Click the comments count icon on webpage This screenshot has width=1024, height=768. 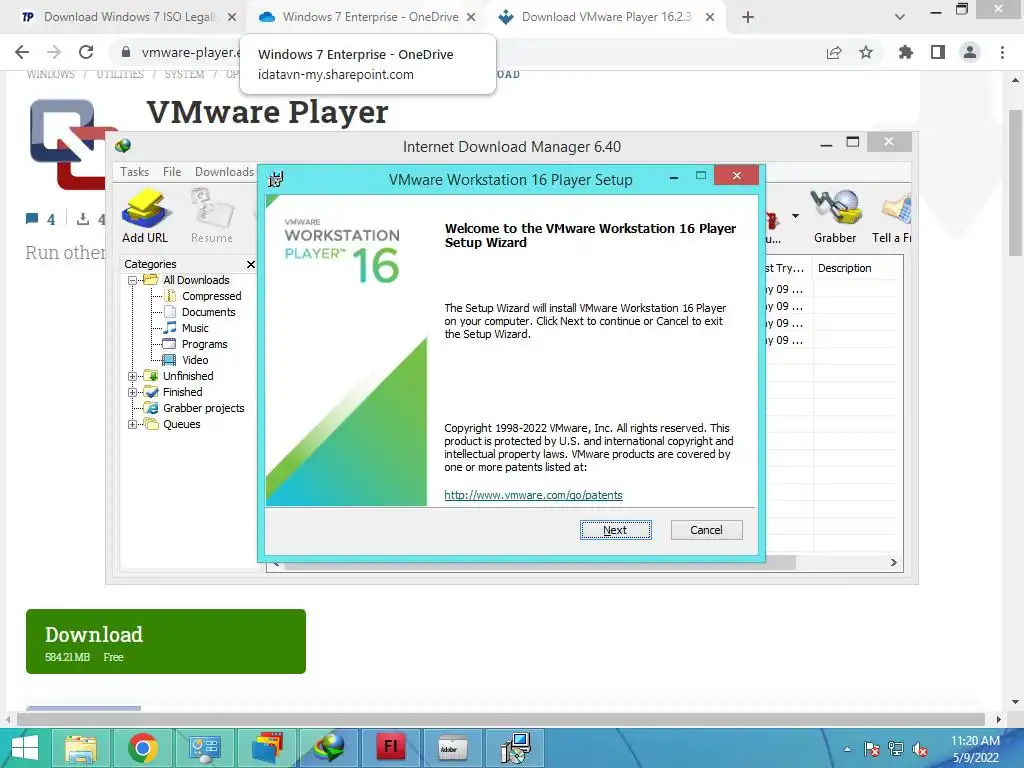[x=32, y=219]
